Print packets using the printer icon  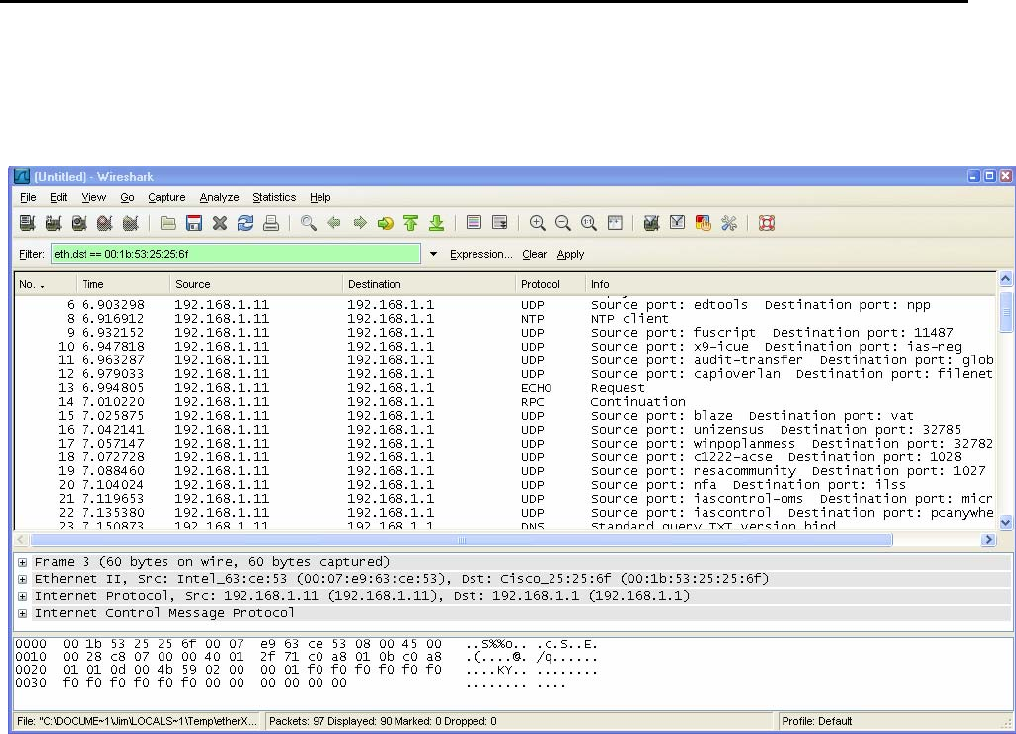(x=271, y=224)
